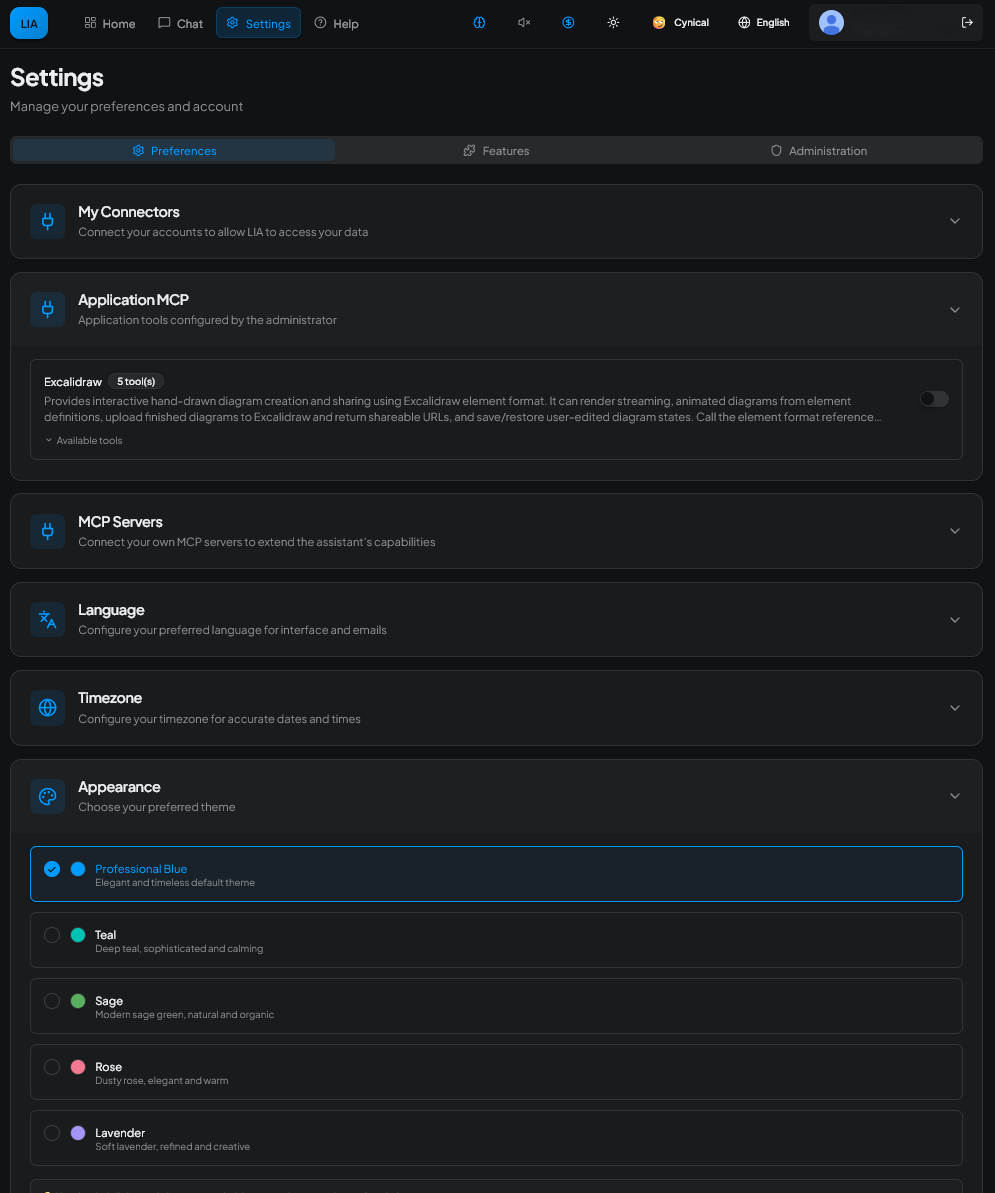The image size is (995, 1193).
Task: Click the dollar cost icon in top bar
Action: tap(568, 22)
